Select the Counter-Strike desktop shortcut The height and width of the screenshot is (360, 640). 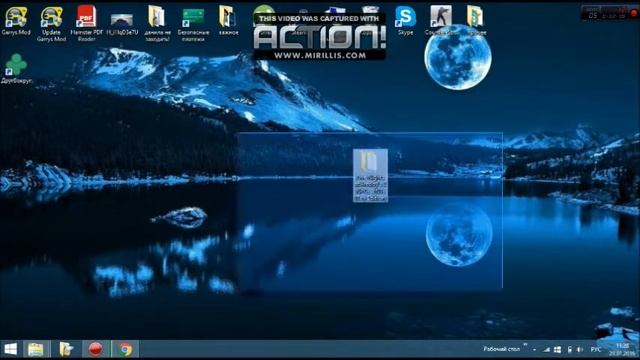click(440, 20)
